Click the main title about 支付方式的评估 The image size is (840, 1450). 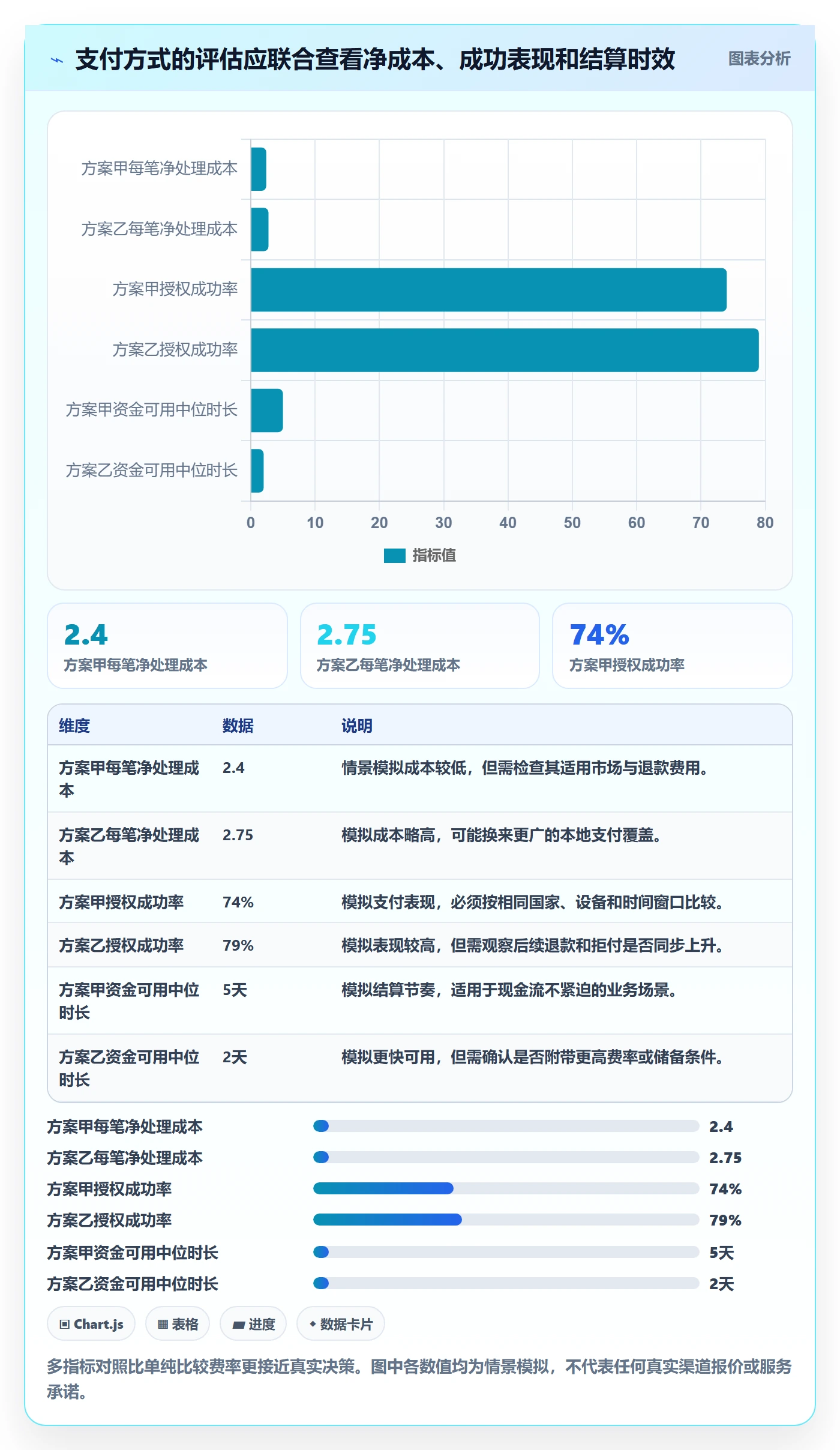pos(375,59)
